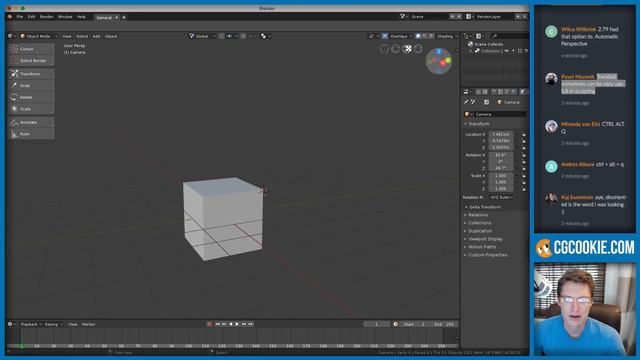Viewport: 640px width, 360px height.
Task: Select the Ruler tool
Action: coord(31,134)
